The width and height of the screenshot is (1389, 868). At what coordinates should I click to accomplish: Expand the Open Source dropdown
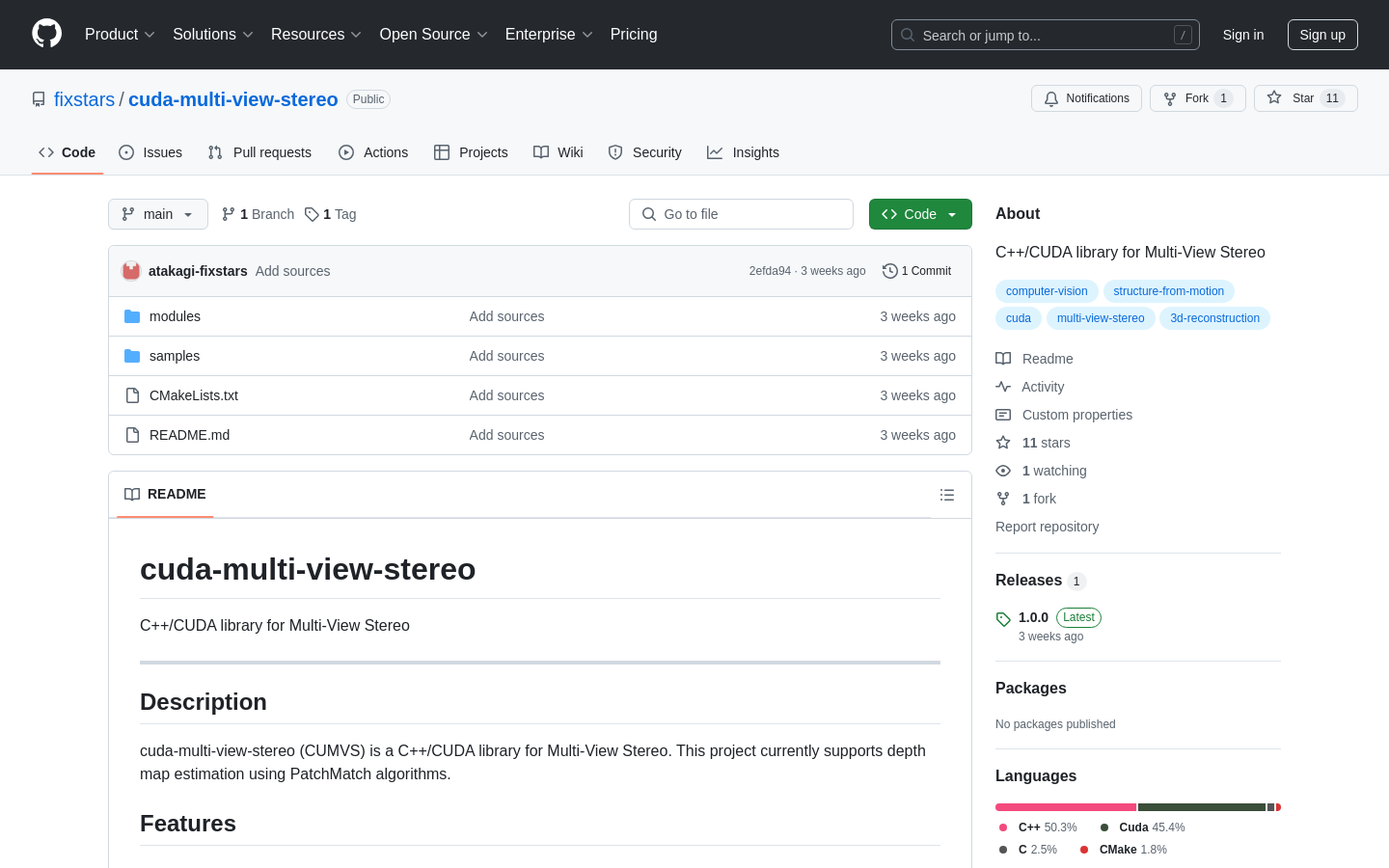(434, 35)
